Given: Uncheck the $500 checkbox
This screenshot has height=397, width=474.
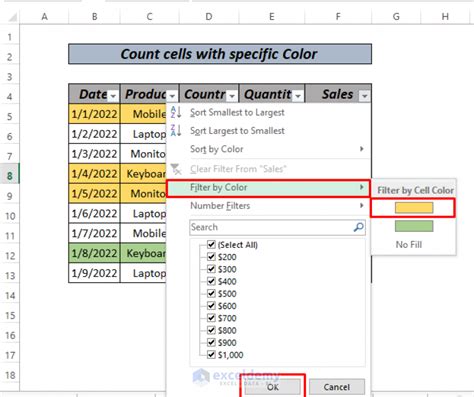Looking at the screenshot, I should pos(211,293).
